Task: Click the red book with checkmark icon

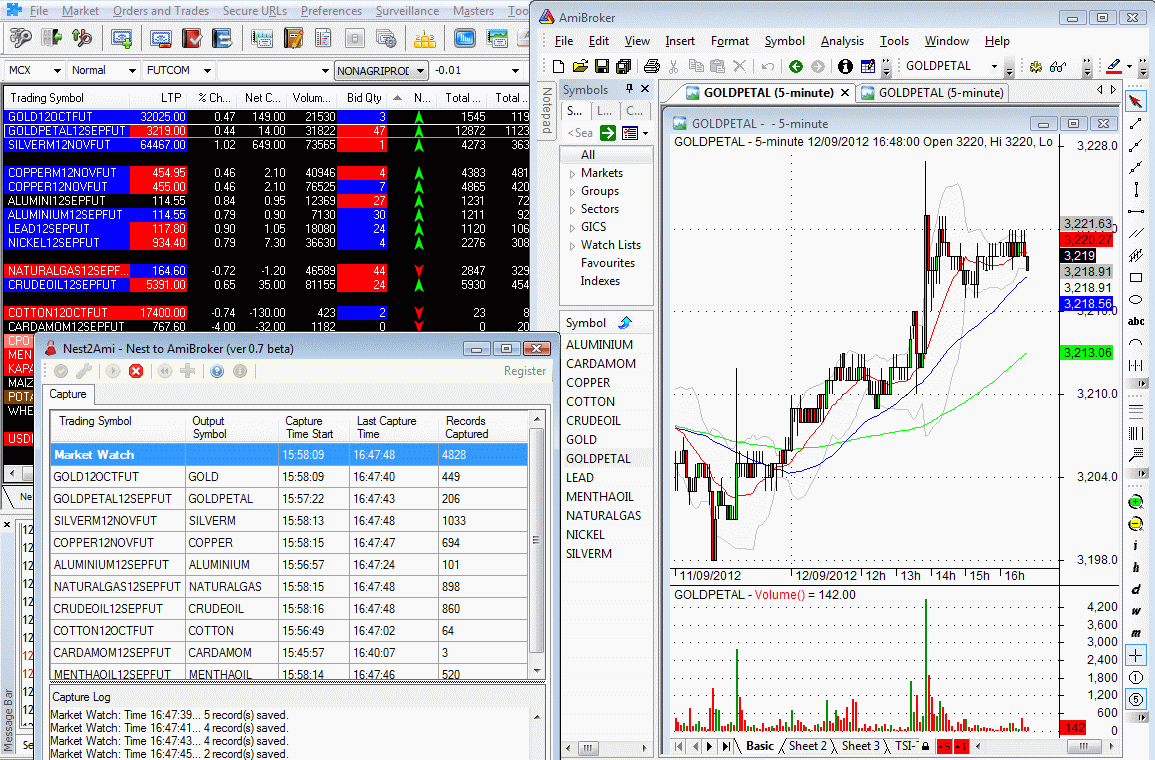Action: (x=192, y=38)
